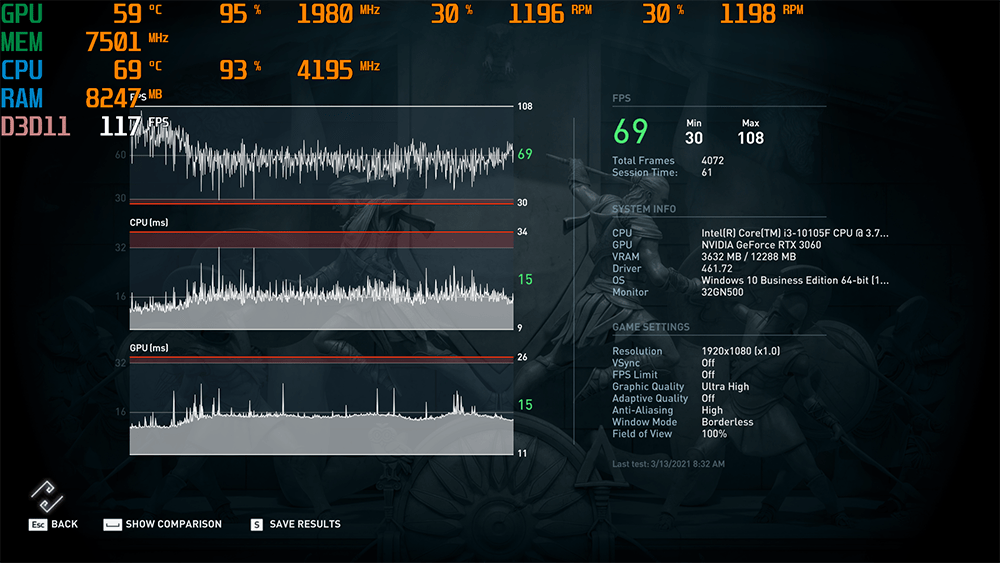Screen dimensions: 1000x563
Task: Click GPU clock reading 1980 MHz
Action: [x=339, y=13]
